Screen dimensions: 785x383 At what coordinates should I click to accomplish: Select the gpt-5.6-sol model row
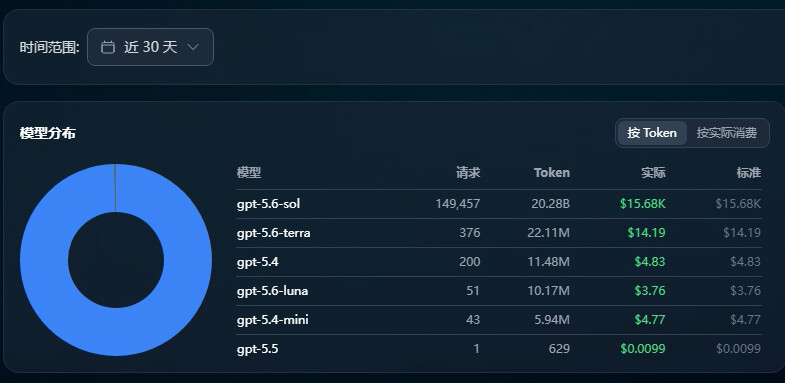click(499, 204)
